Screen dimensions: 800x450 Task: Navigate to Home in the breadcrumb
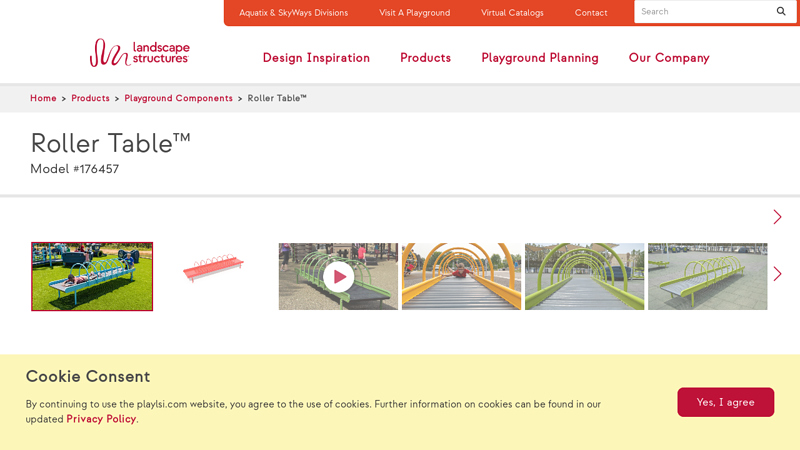[43, 98]
